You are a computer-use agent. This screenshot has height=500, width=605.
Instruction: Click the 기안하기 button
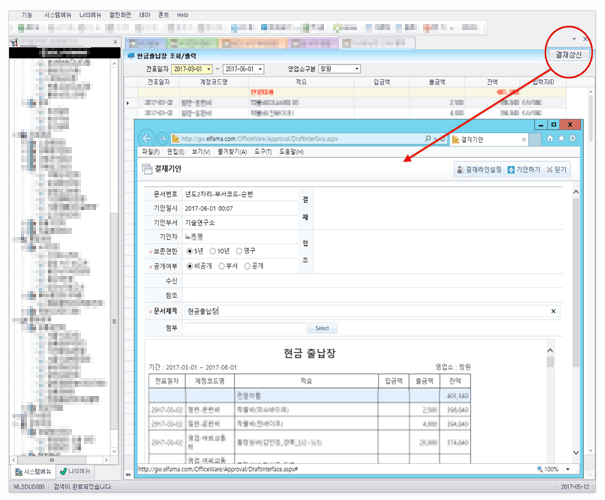(x=524, y=169)
